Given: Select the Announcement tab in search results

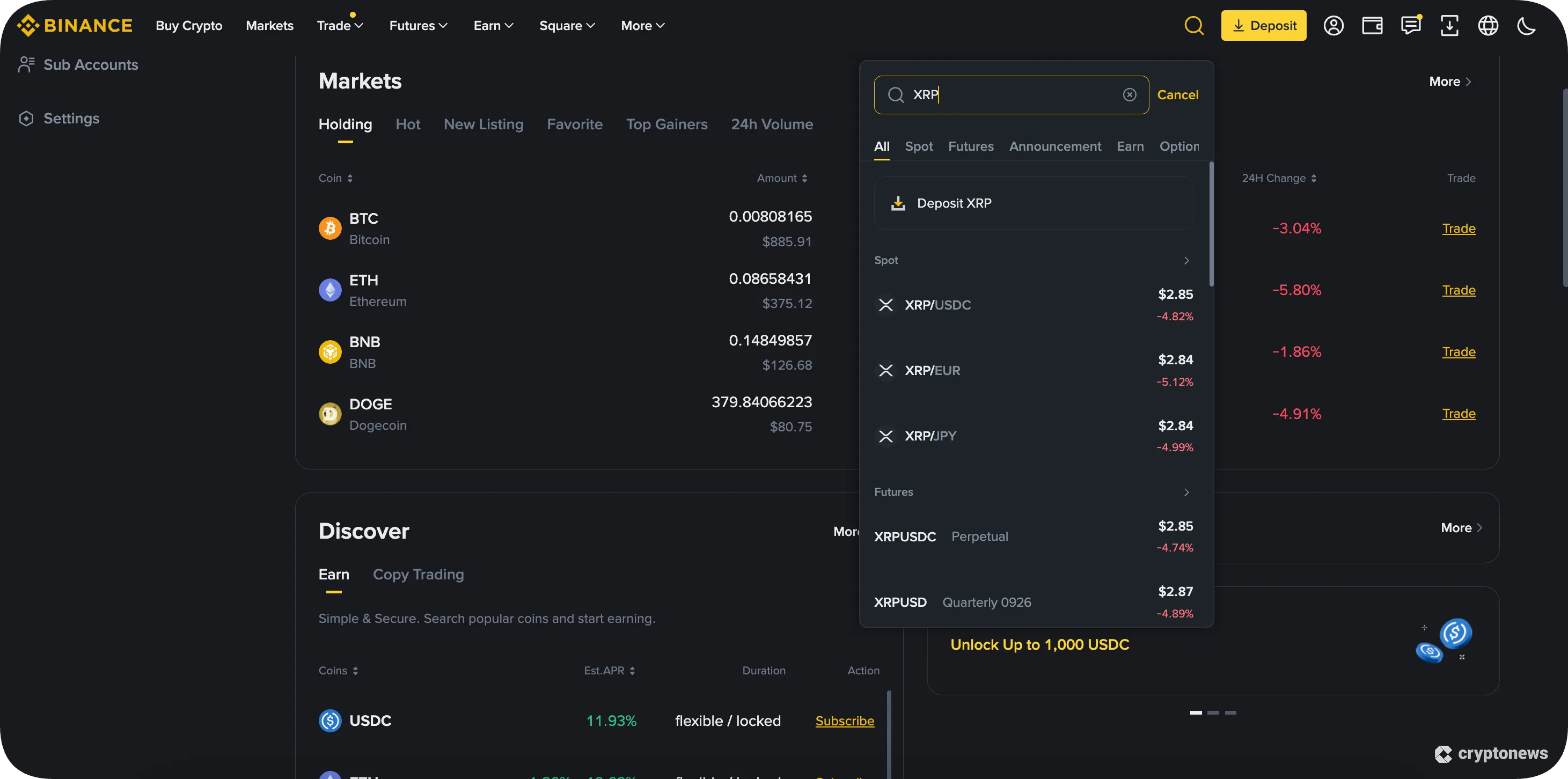Looking at the screenshot, I should (1055, 146).
